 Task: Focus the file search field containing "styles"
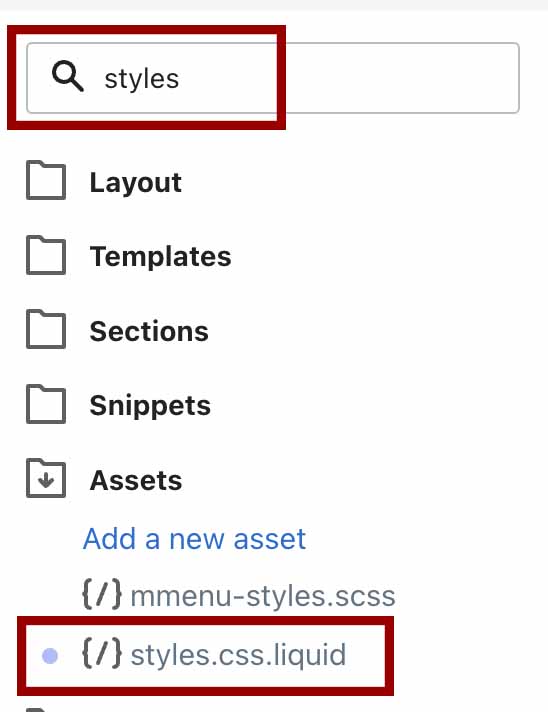click(273, 78)
